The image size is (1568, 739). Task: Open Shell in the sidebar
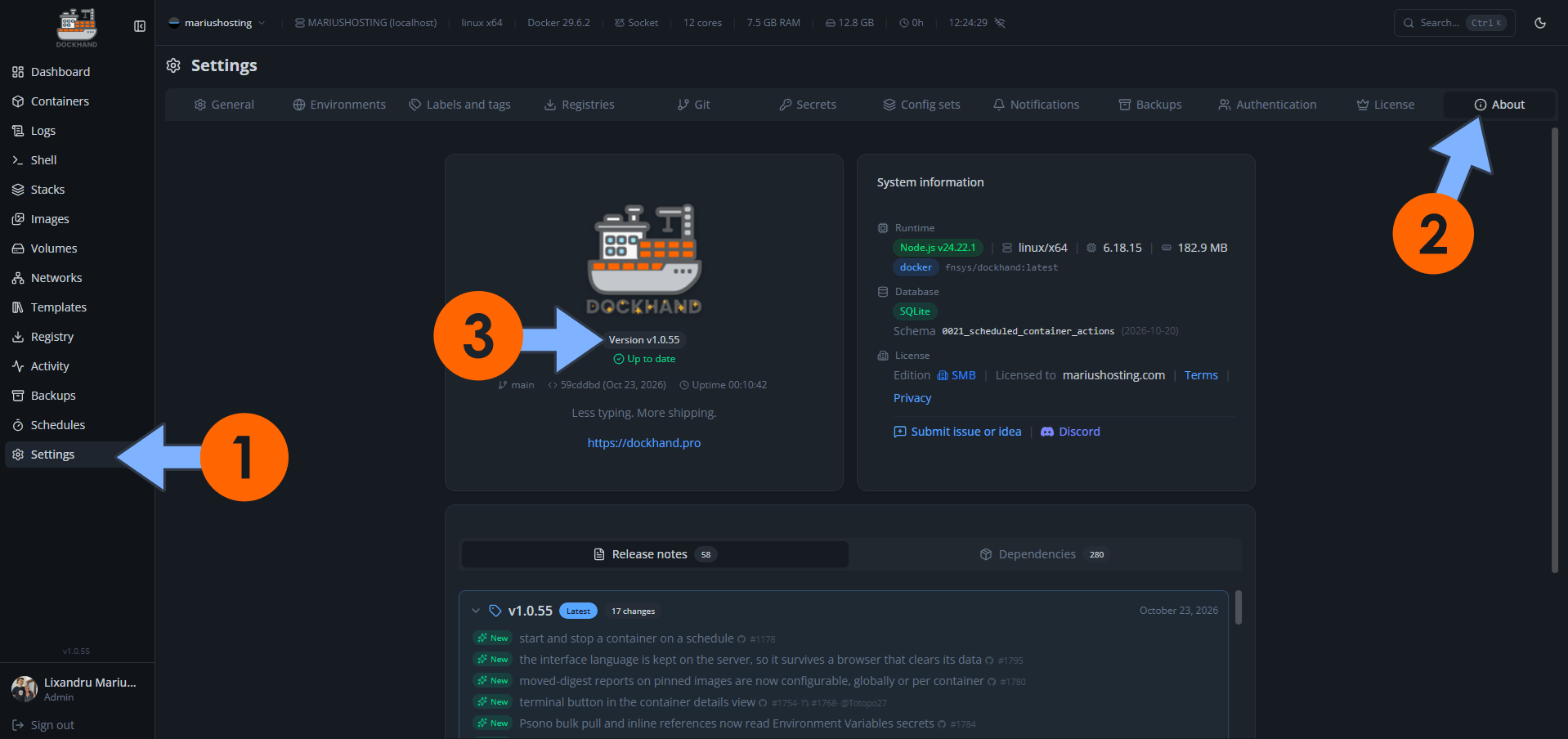point(78,160)
